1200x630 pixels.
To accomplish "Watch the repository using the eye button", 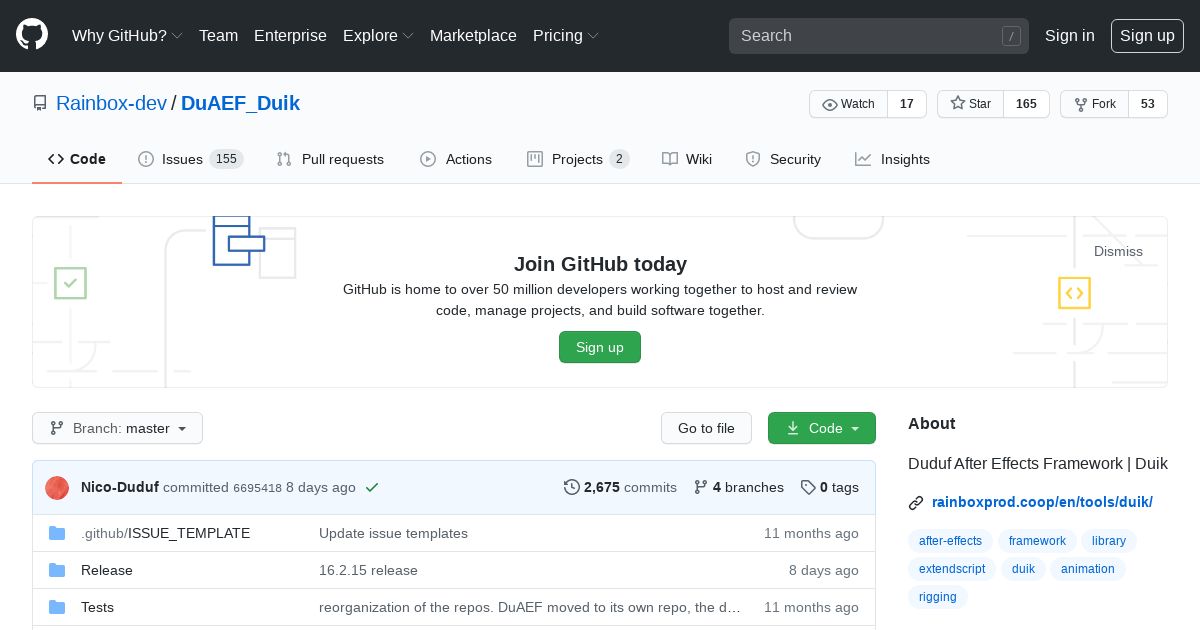I will (848, 104).
